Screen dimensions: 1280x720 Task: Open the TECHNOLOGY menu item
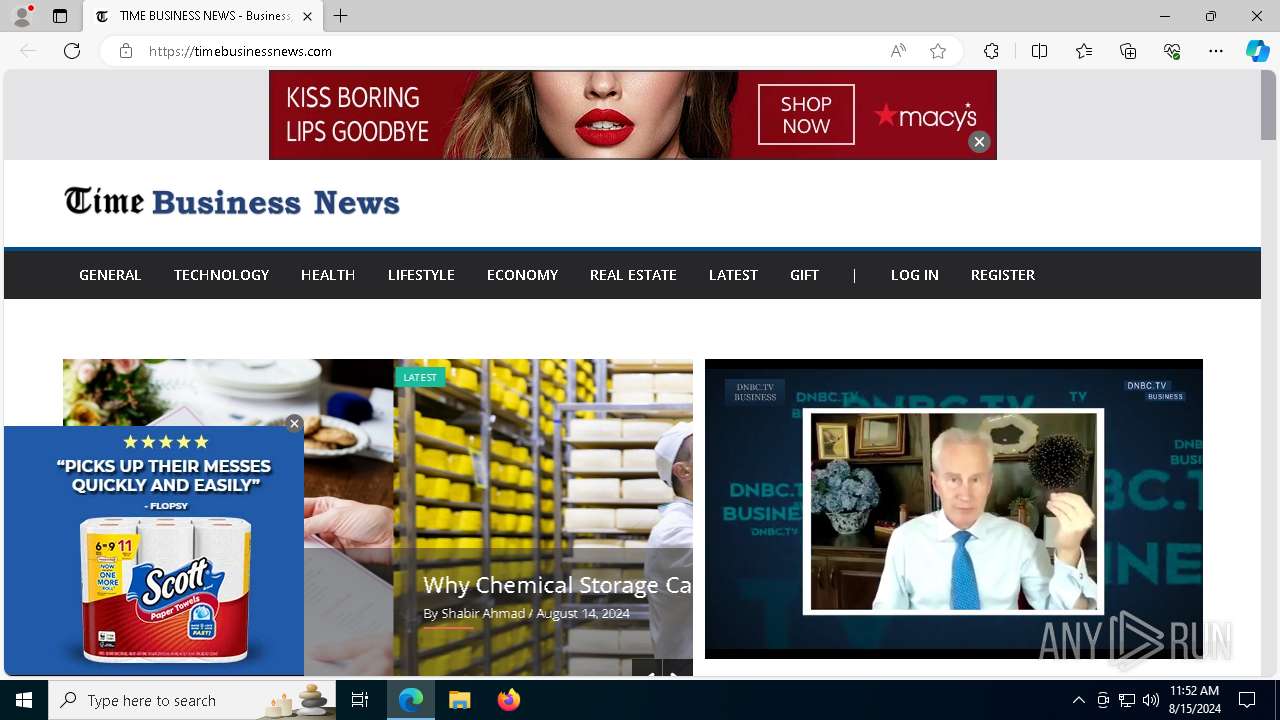pyautogui.click(x=221, y=275)
